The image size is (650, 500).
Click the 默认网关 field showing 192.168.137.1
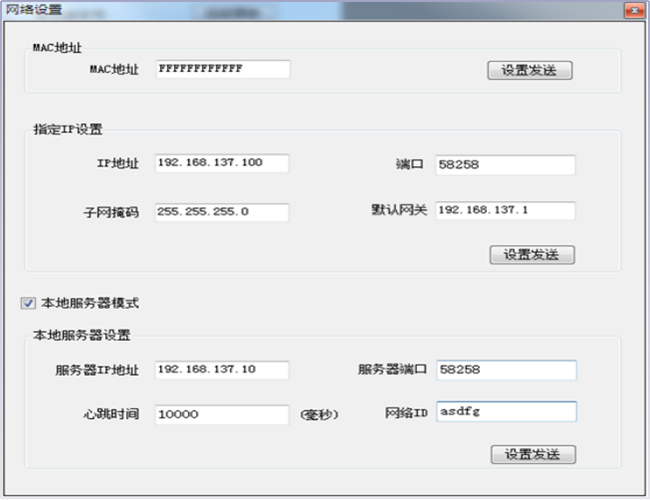(x=506, y=211)
